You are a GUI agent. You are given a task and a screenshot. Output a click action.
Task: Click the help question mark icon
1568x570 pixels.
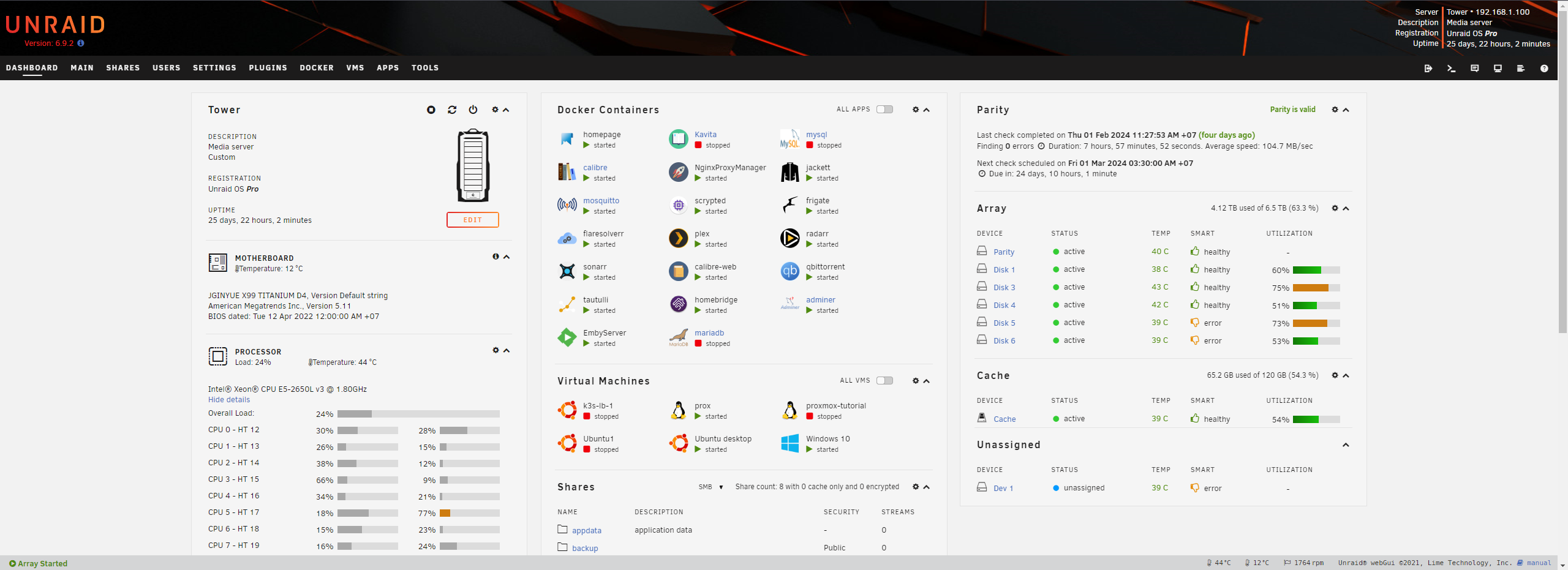pos(1544,68)
